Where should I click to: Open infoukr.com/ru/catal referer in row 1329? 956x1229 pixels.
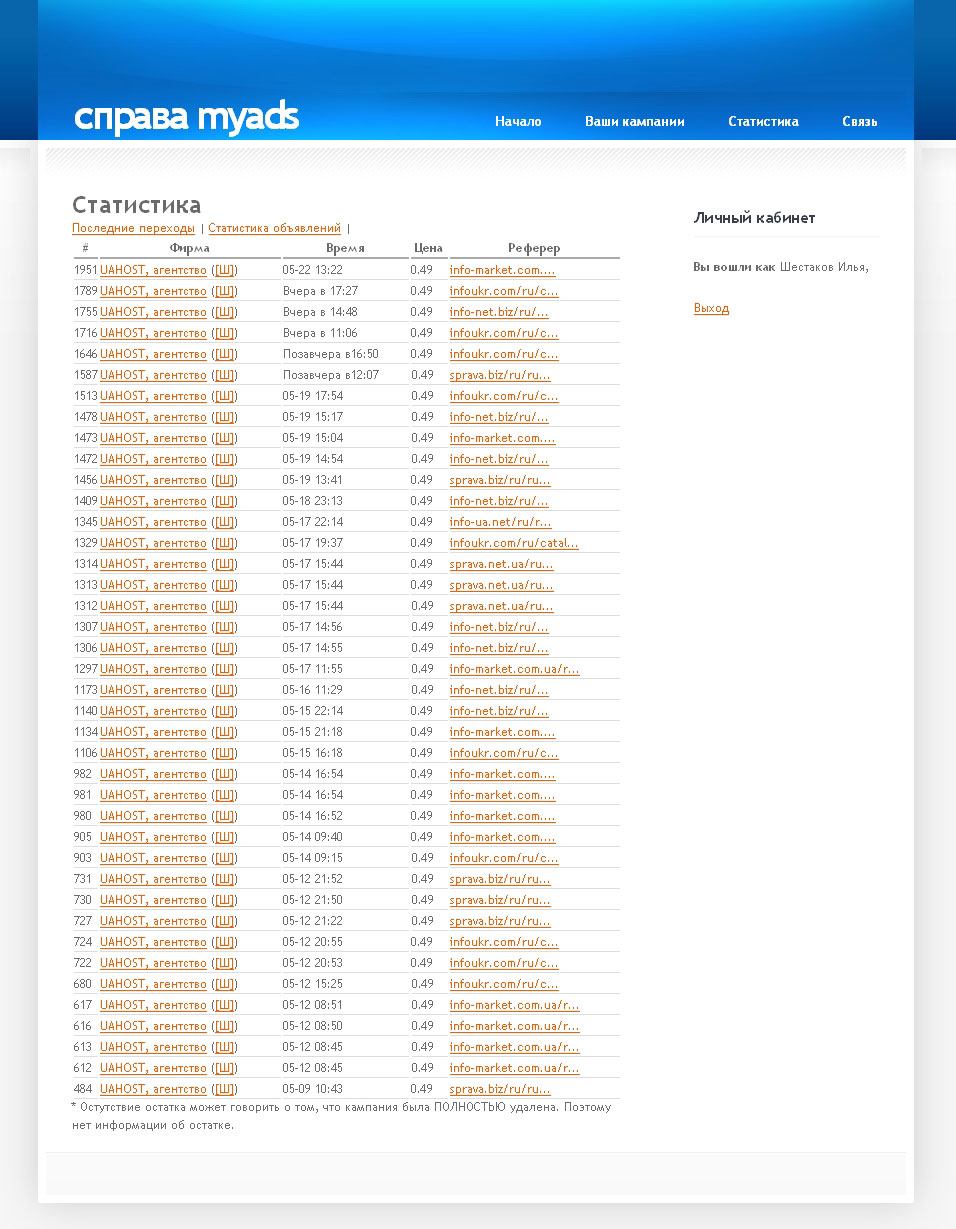tap(514, 543)
